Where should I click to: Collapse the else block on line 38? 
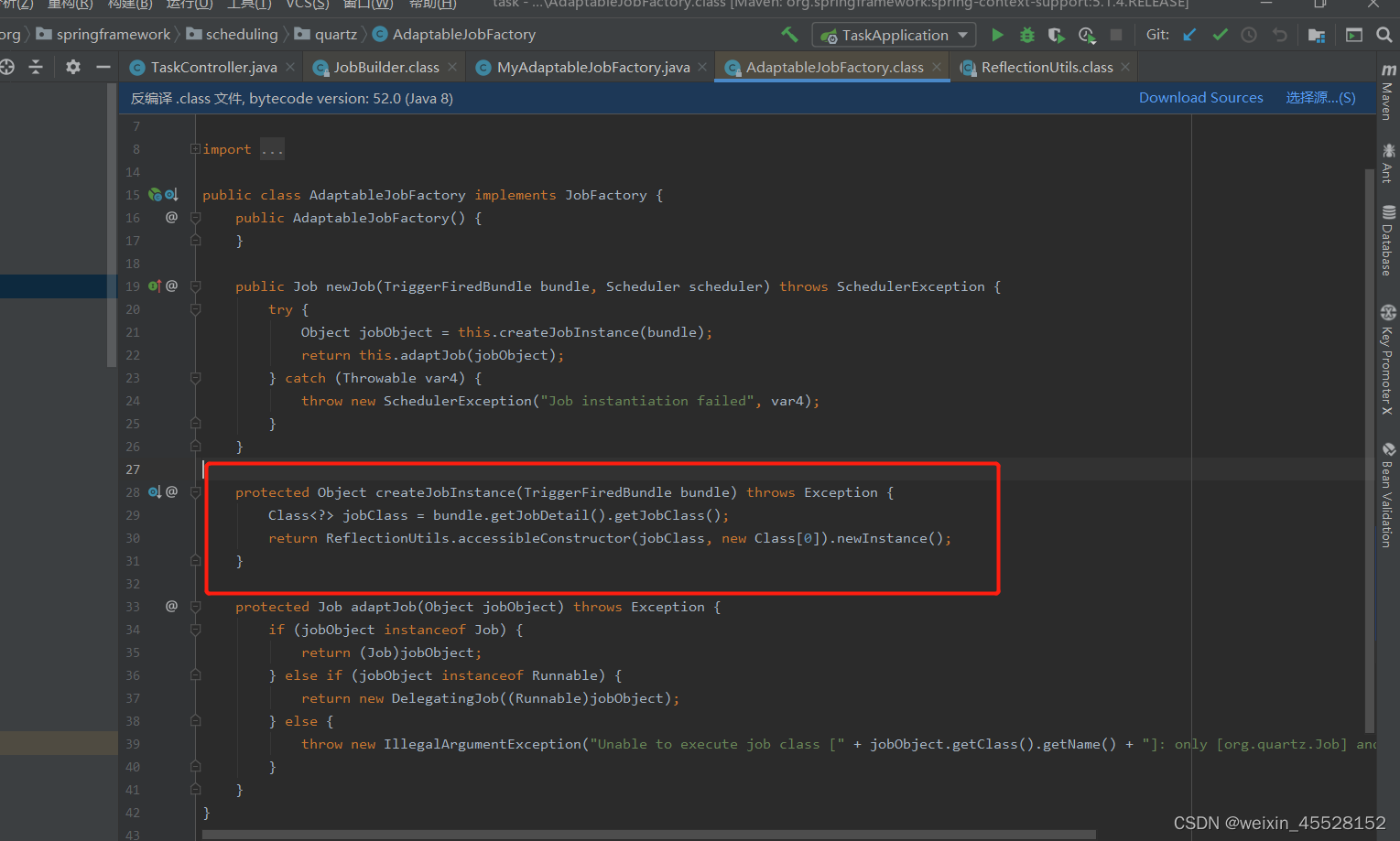point(195,721)
